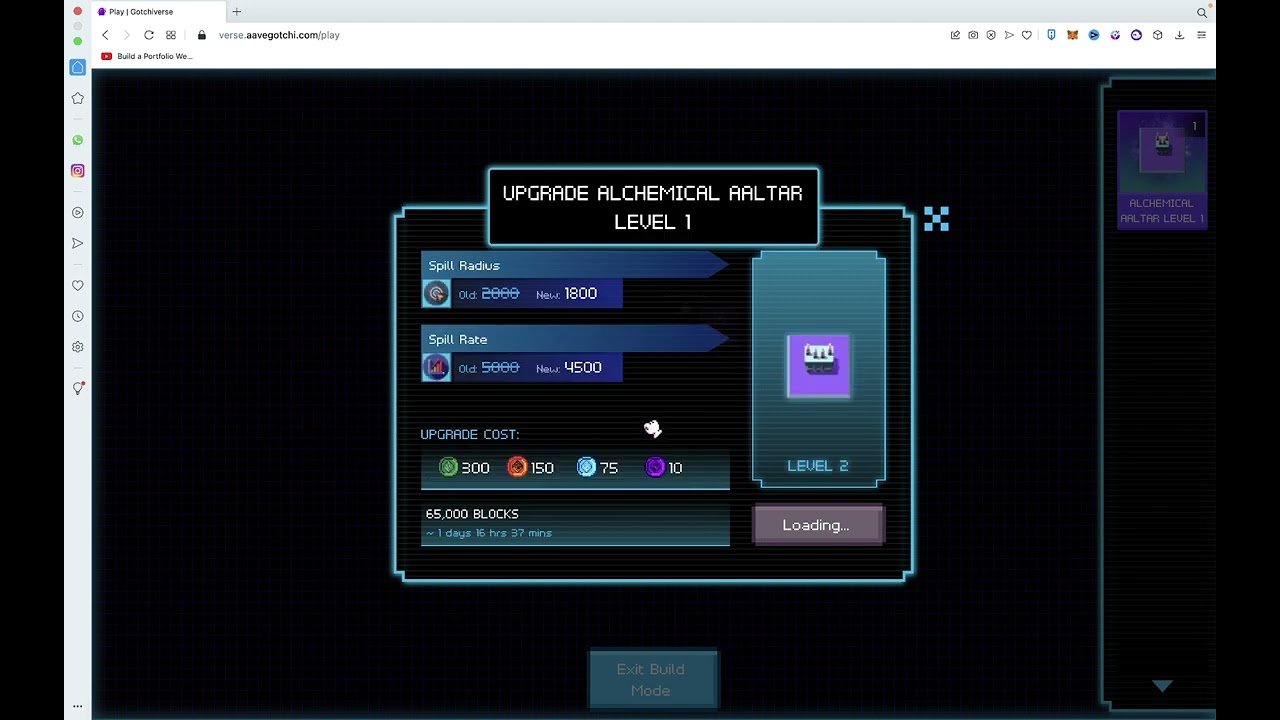Click the site security lock icon

pos(202,35)
